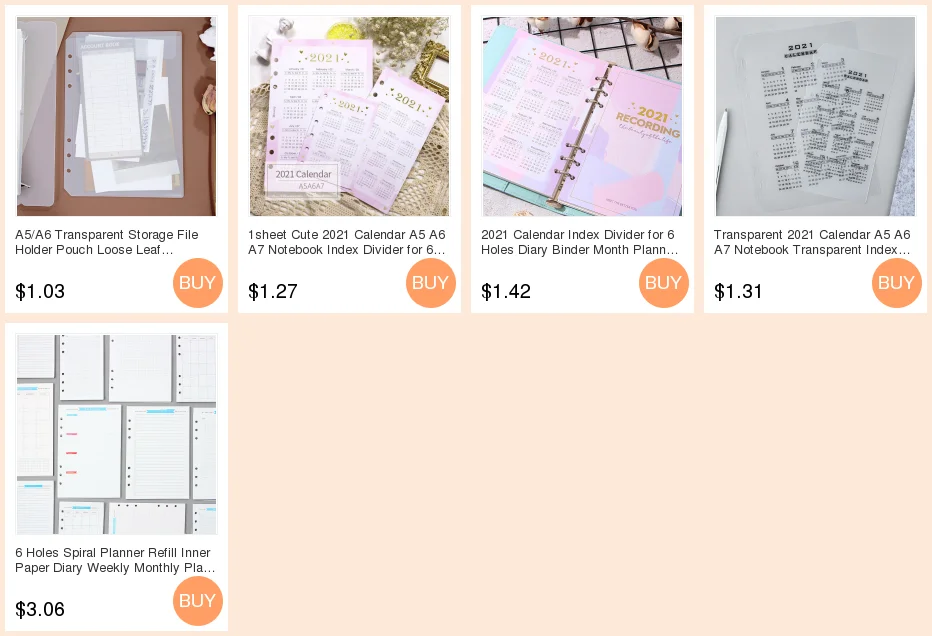Open the 6 Holes Spiral Planner Refill title
This screenshot has width=932, height=636.
point(115,560)
